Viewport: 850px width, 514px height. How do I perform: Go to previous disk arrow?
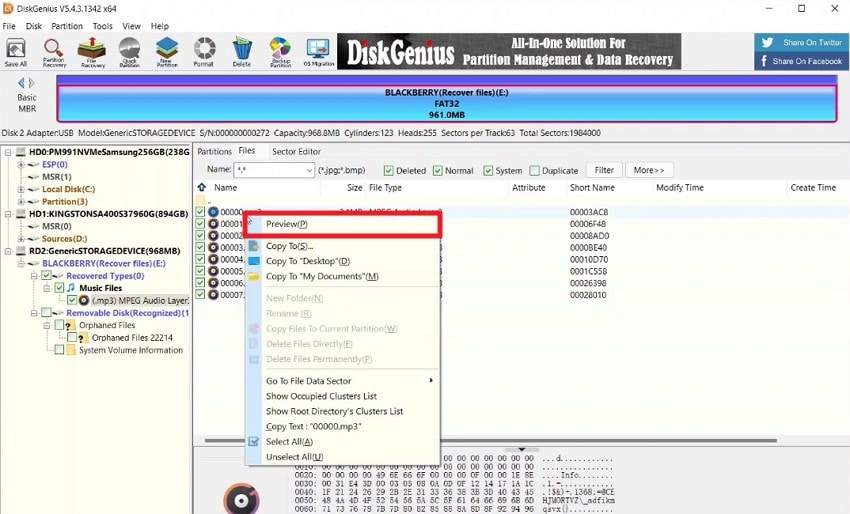21,83
